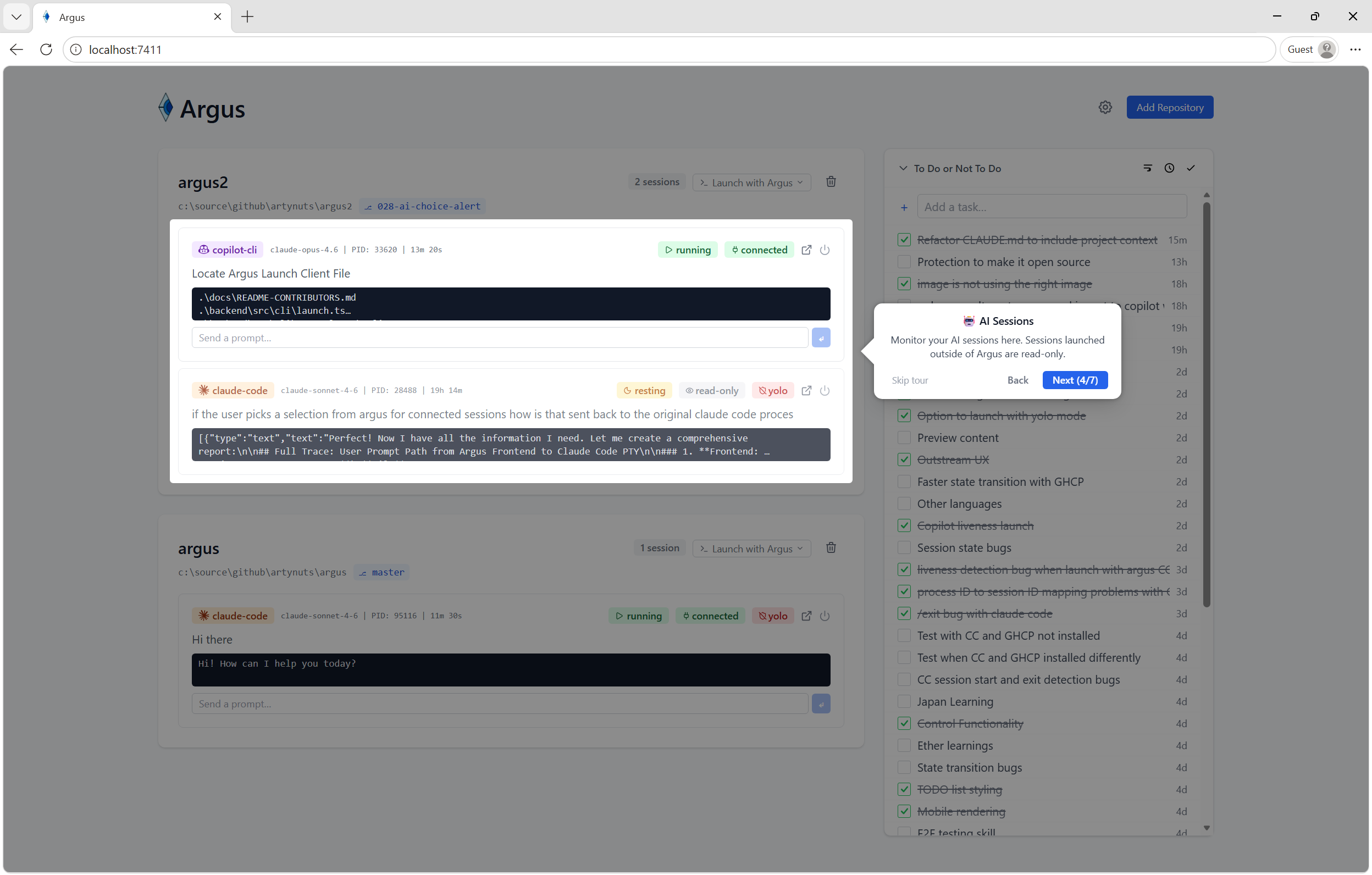Screen dimensions: 1372x875
Task: Collapse the To Do or Not To Do panel
Action: pyautogui.click(x=903, y=168)
